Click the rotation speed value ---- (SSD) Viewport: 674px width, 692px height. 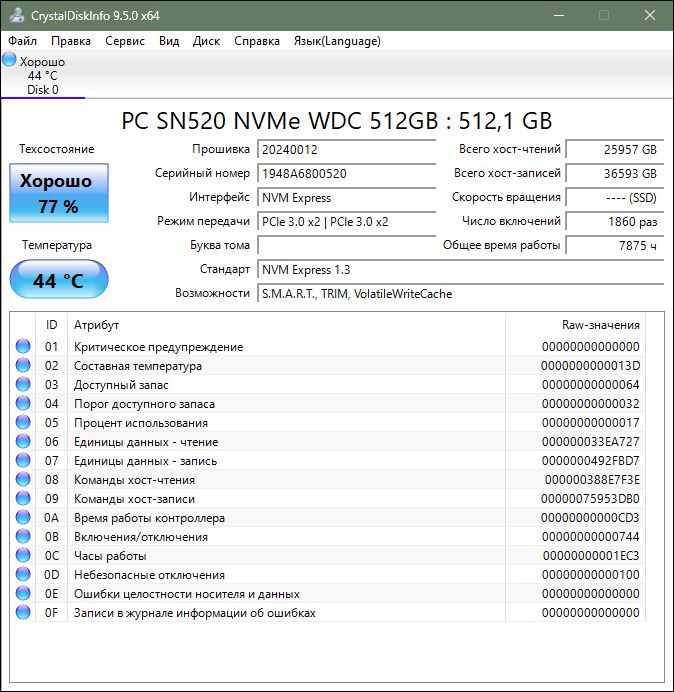614,198
